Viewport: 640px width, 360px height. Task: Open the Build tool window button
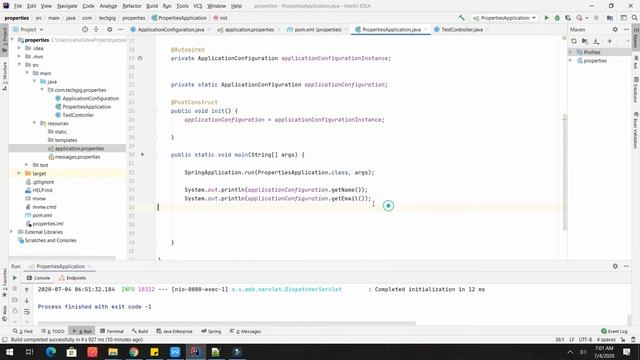point(140,331)
